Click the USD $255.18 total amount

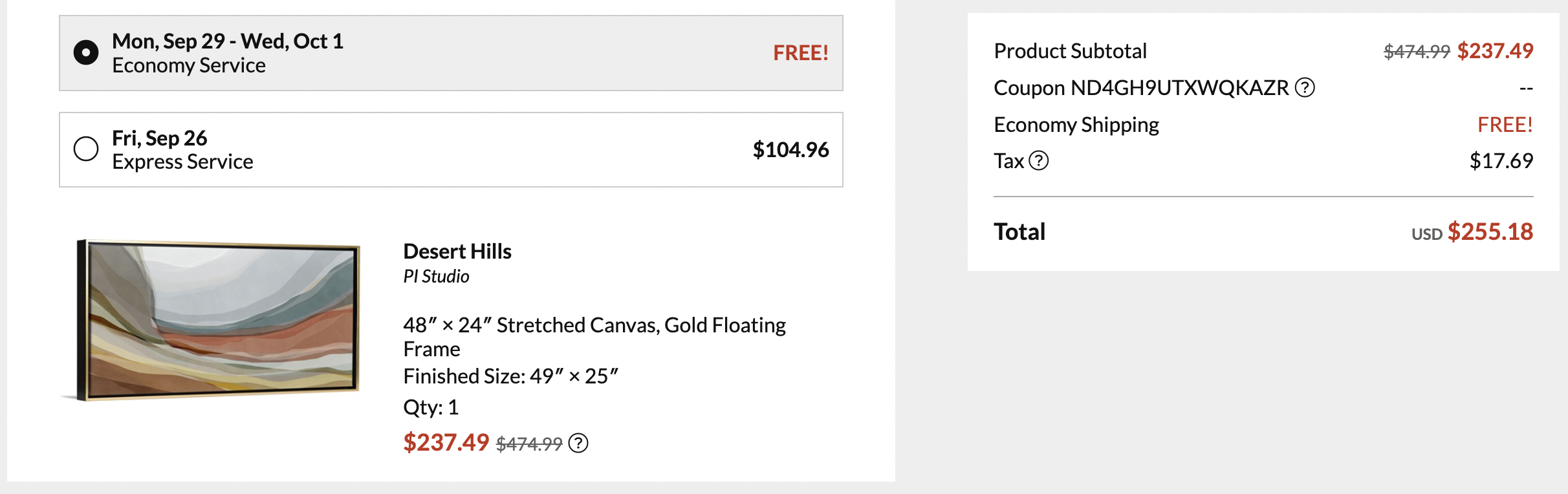coord(1472,231)
